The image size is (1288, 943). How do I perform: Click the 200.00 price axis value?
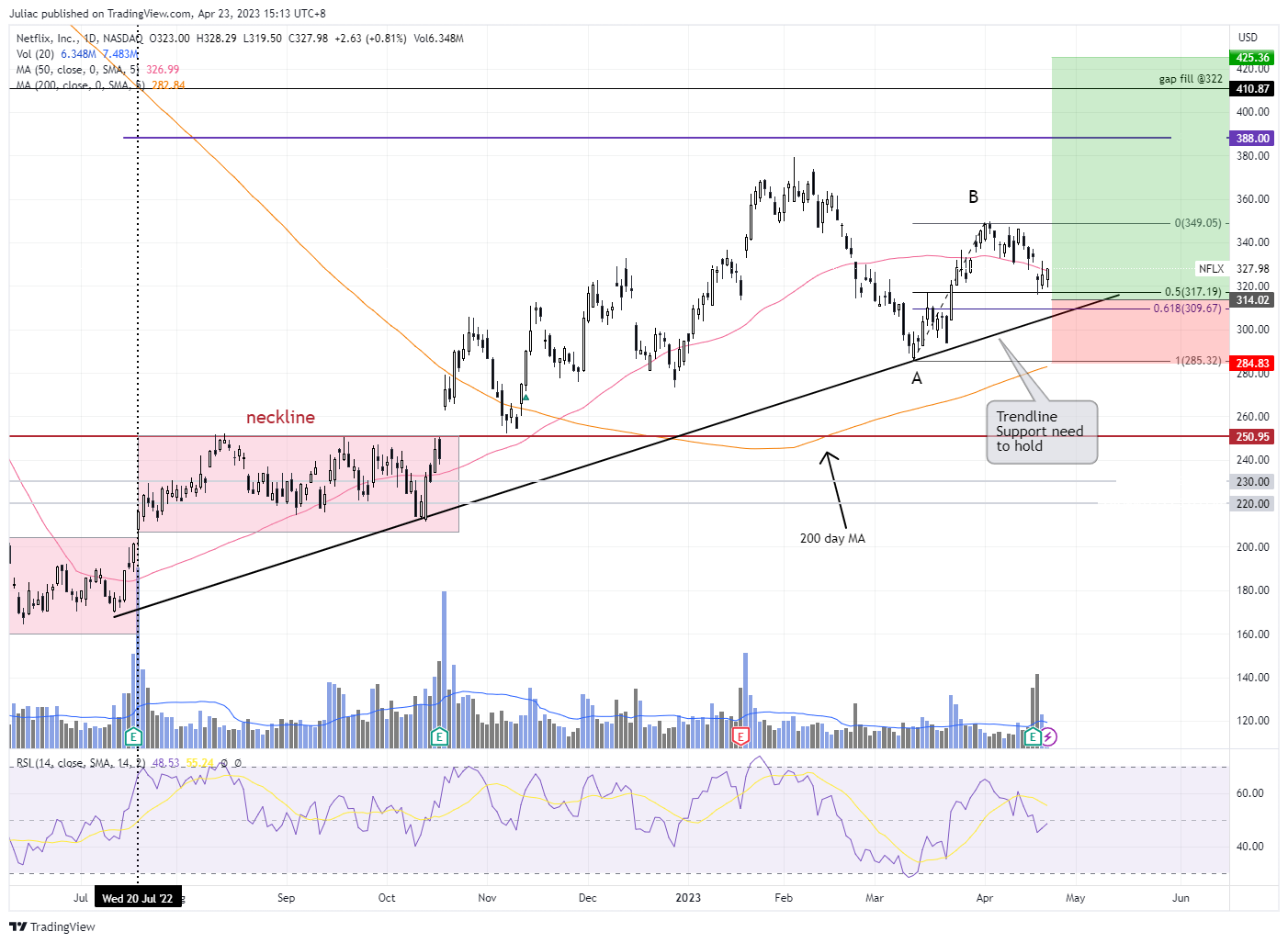[x=1253, y=547]
